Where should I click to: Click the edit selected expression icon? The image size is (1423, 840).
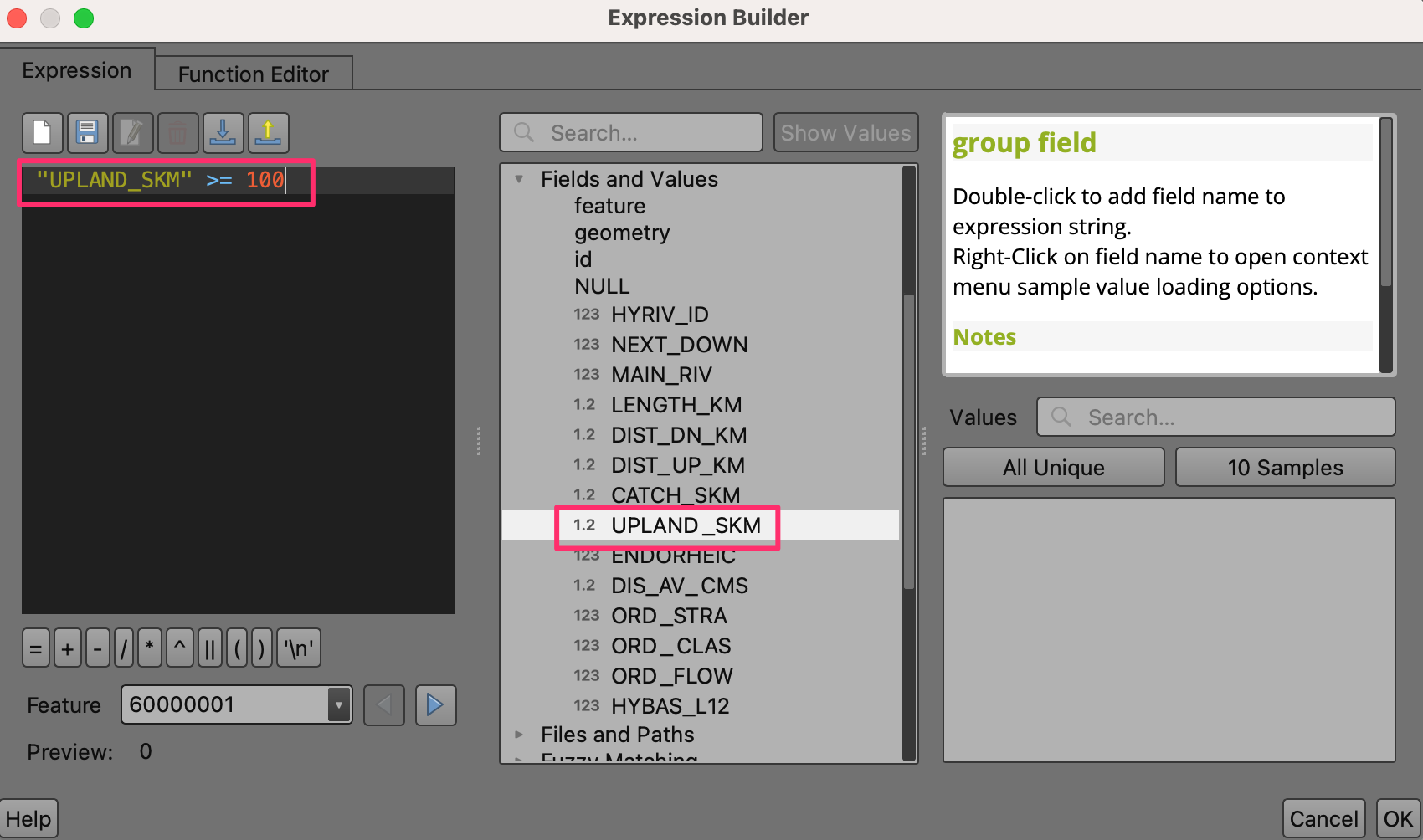(132, 133)
